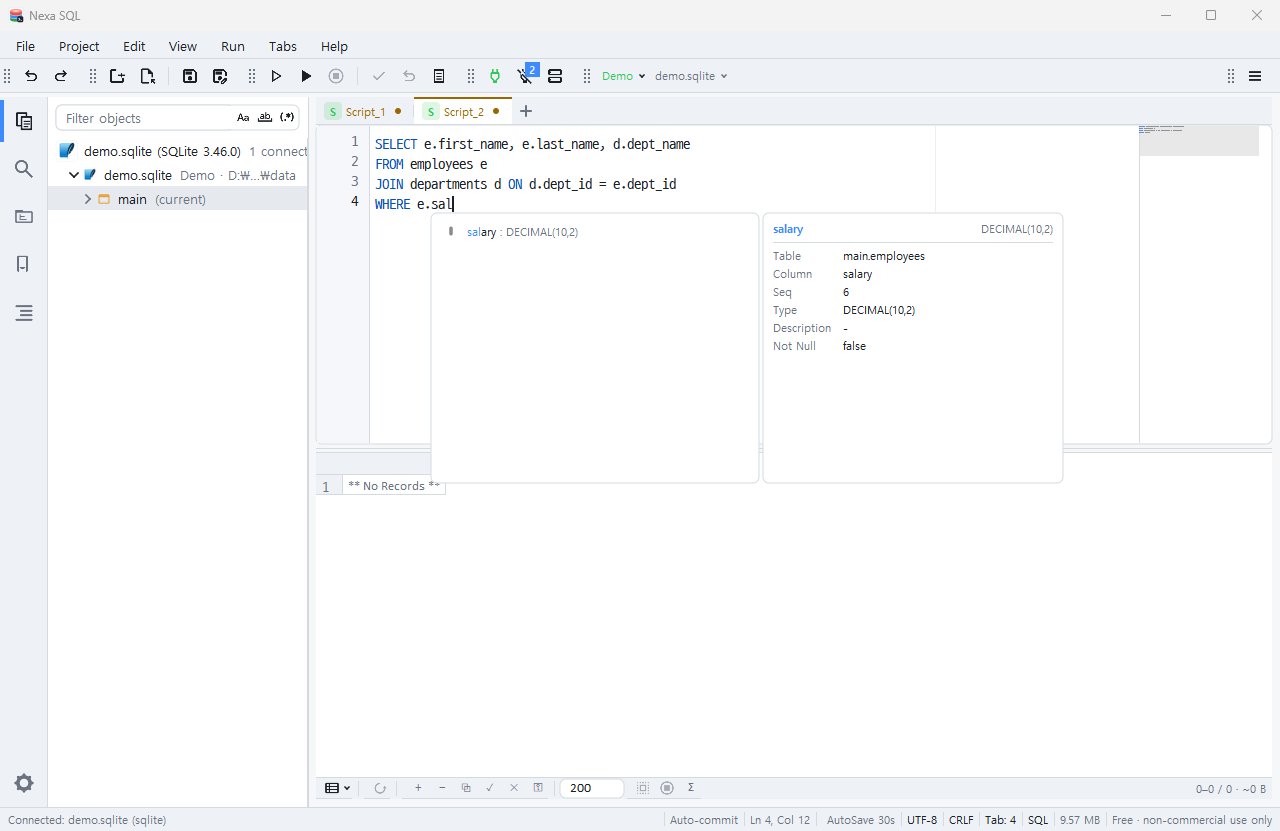
Task: Open the Tabs menu
Action: pos(283,46)
